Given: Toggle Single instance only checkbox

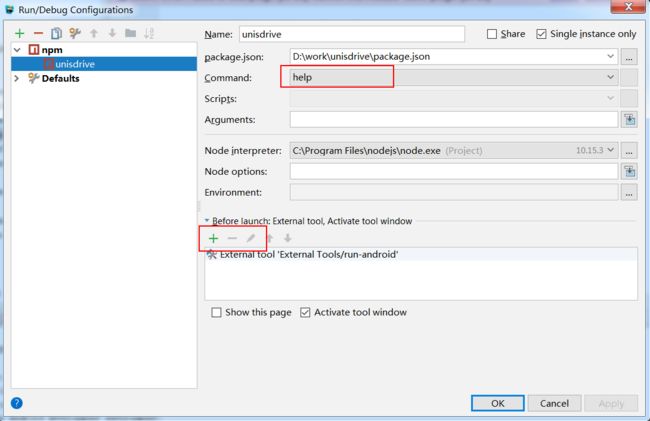Looking at the screenshot, I should pyautogui.click(x=541, y=34).
